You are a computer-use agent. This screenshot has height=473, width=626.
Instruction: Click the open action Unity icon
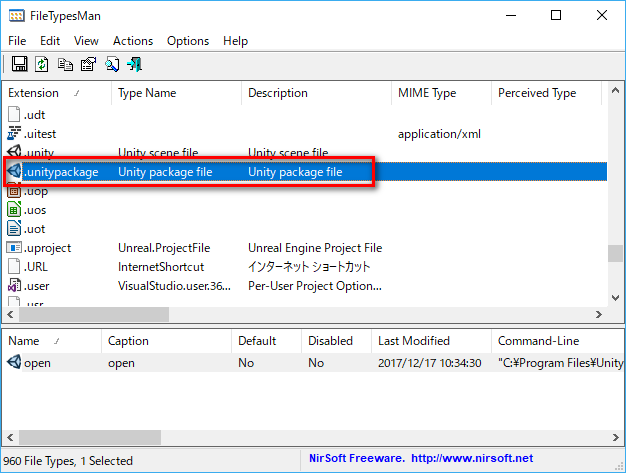point(14,362)
